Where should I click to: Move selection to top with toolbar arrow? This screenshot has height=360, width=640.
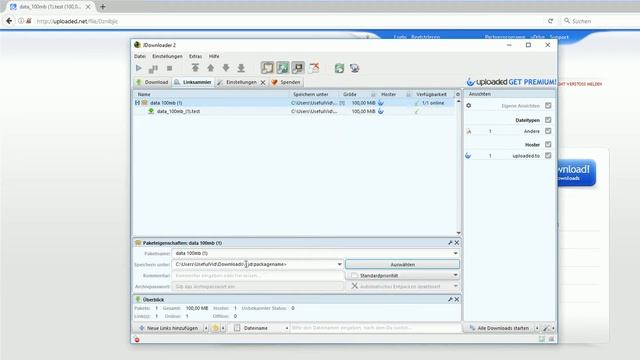pyautogui.click(x=195, y=68)
